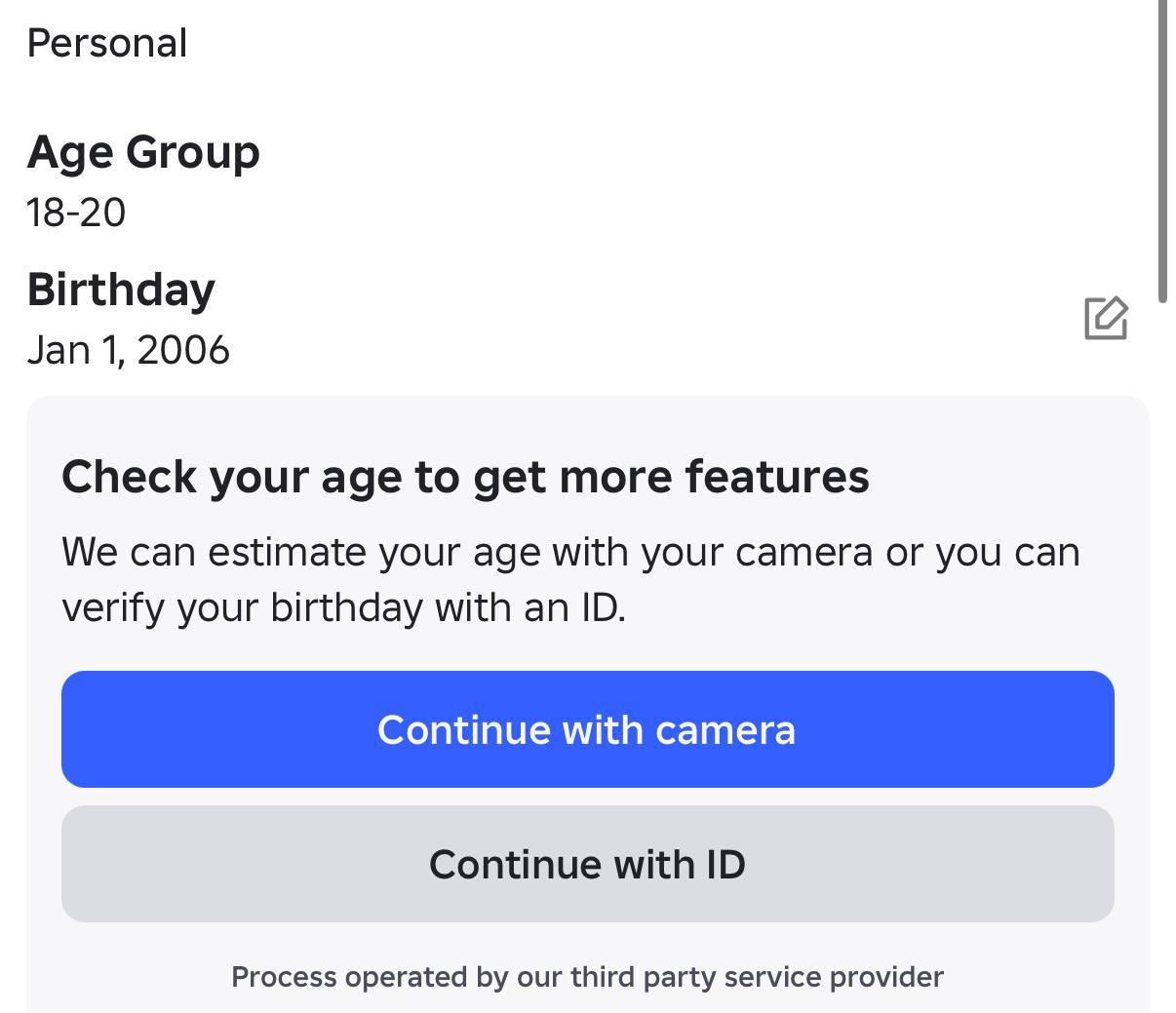This screenshot has width=1176, height=1013.
Task: Click the Check your age to get more features heading
Action: pos(465,478)
